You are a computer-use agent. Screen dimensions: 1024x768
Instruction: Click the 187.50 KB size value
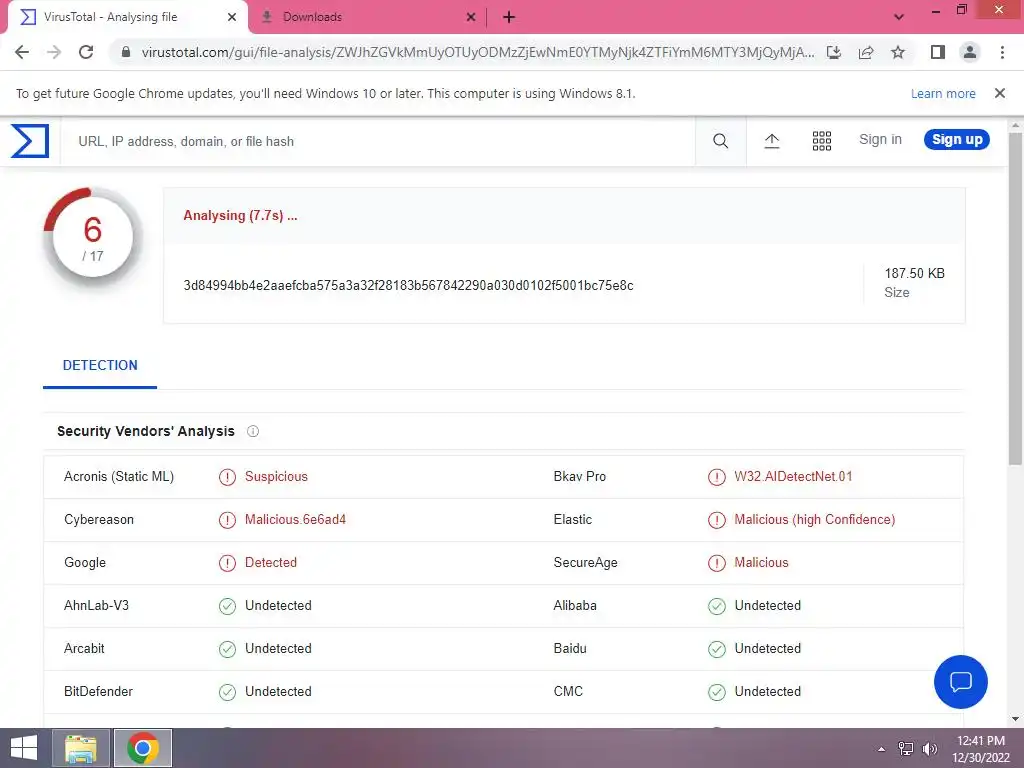click(x=914, y=273)
